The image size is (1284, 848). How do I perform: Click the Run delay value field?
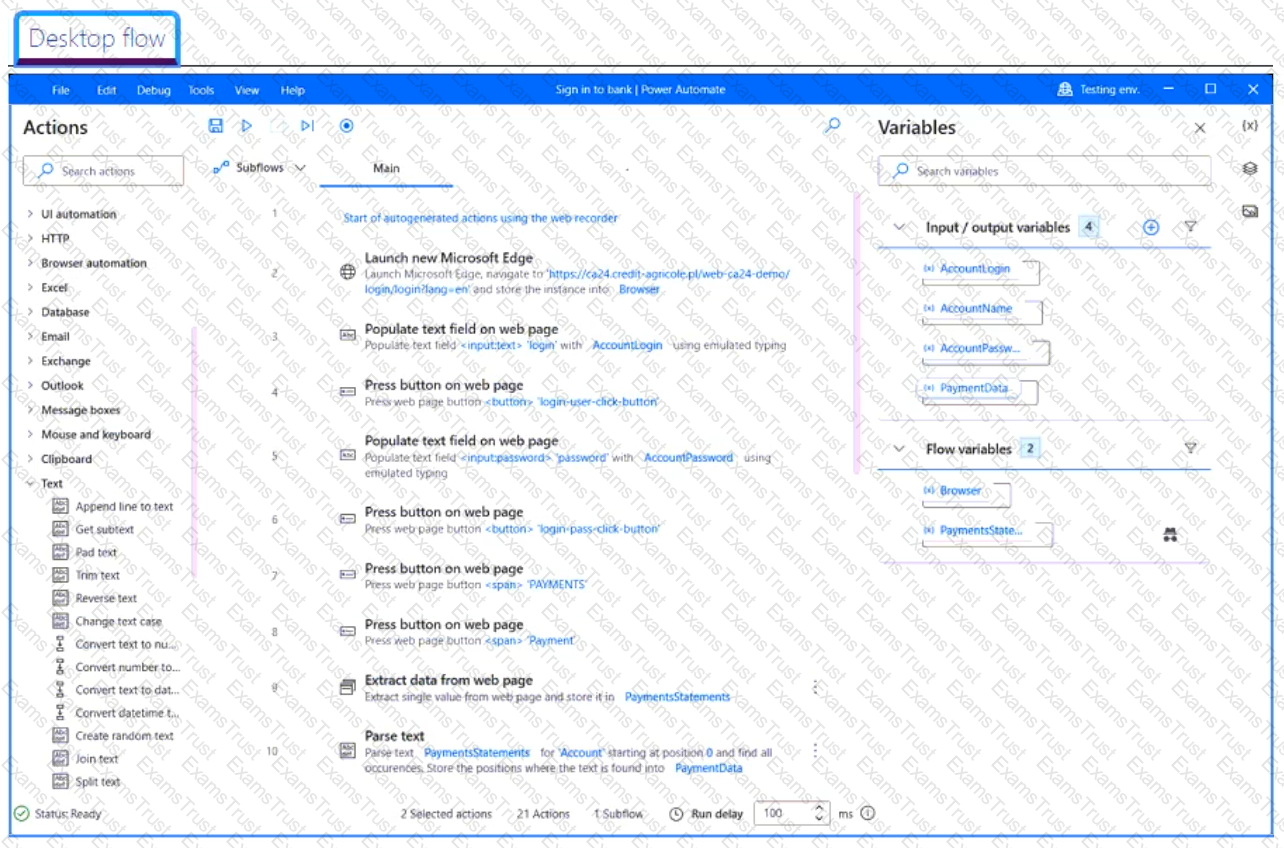point(783,813)
